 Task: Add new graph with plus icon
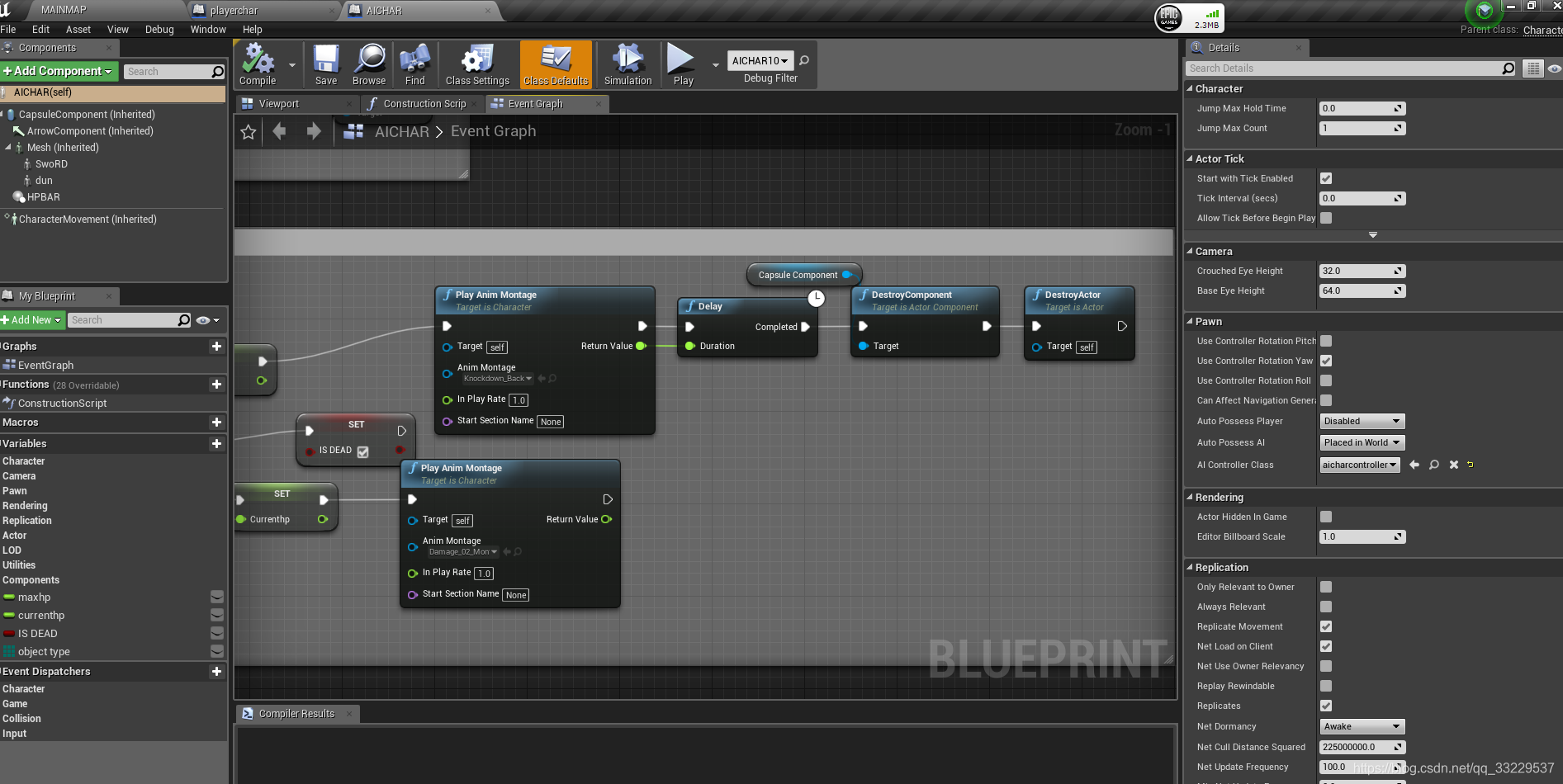point(216,347)
